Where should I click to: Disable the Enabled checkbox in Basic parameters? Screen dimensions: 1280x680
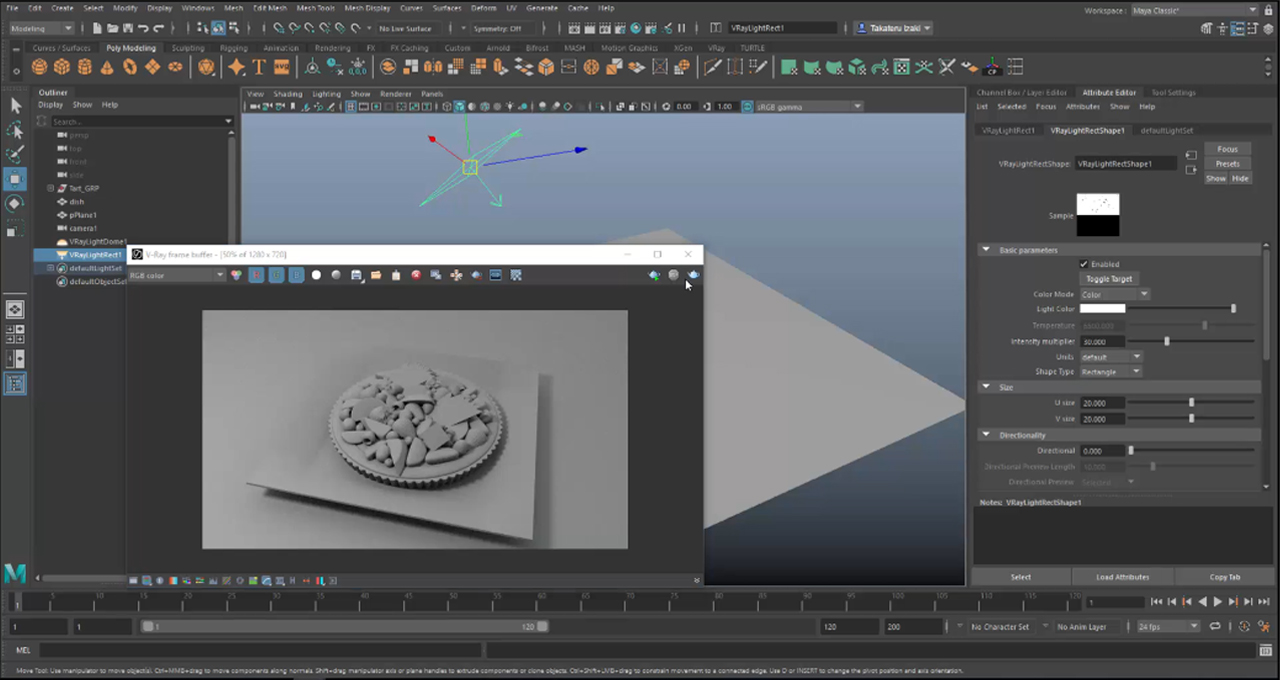(1083, 263)
